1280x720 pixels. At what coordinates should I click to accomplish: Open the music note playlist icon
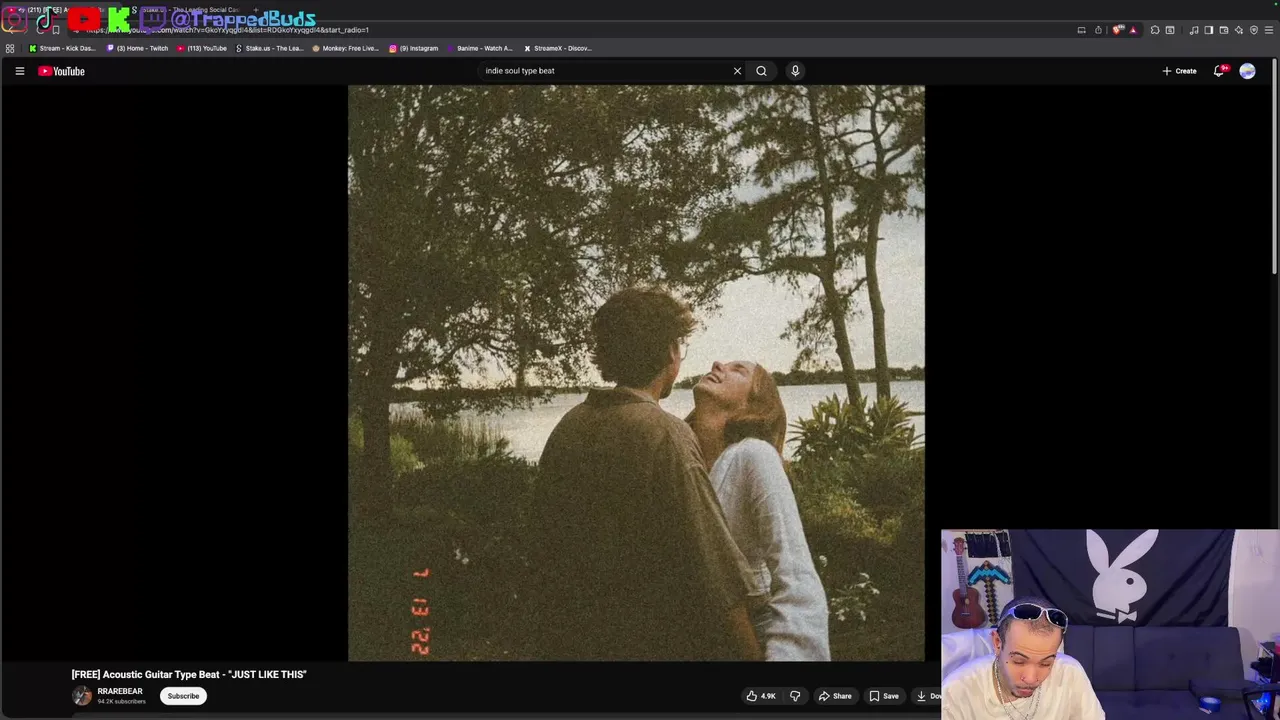1194,30
